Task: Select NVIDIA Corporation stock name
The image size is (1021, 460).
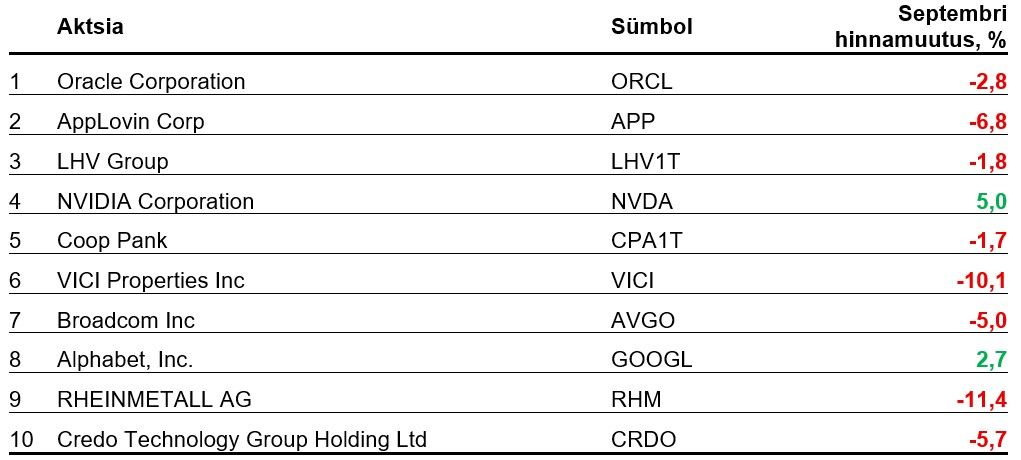Action: (156, 201)
